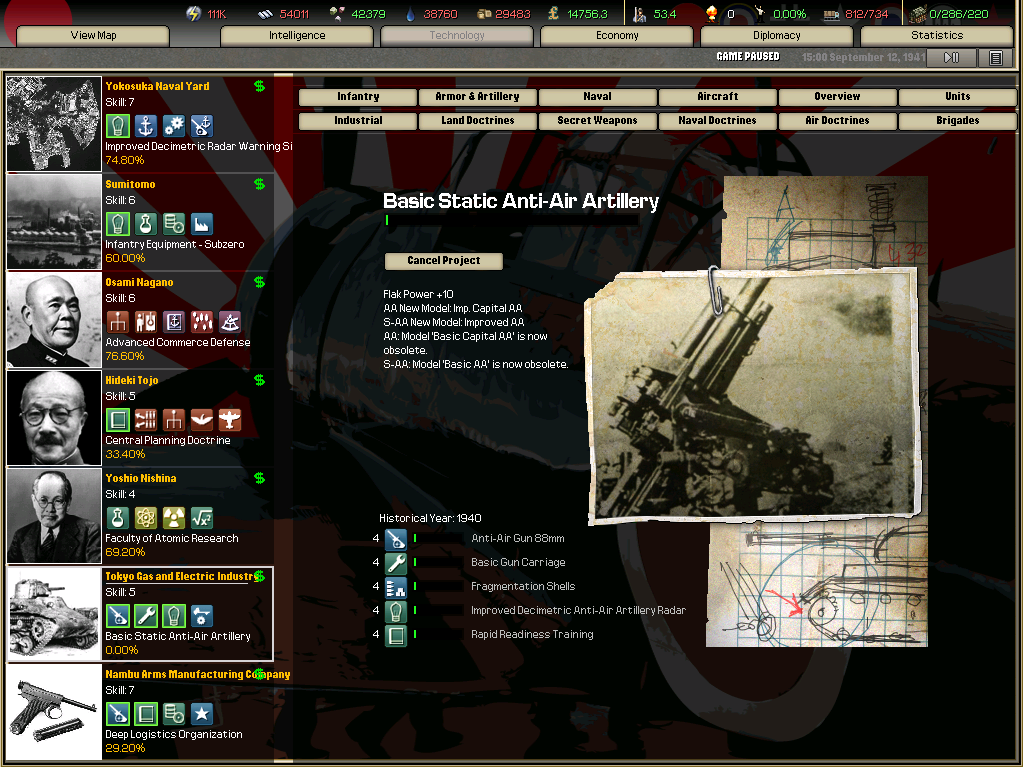
Task: Click the radiation icon under Yoshio Nishina
Action: tap(173, 518)
